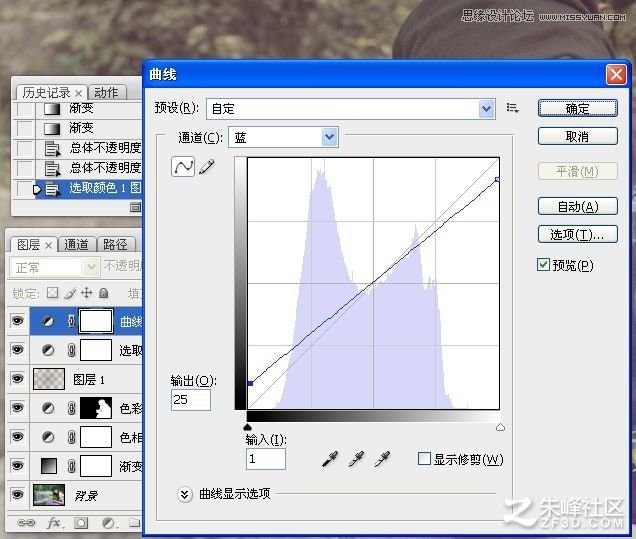Lock transparent pixels icon

(53, 292)
